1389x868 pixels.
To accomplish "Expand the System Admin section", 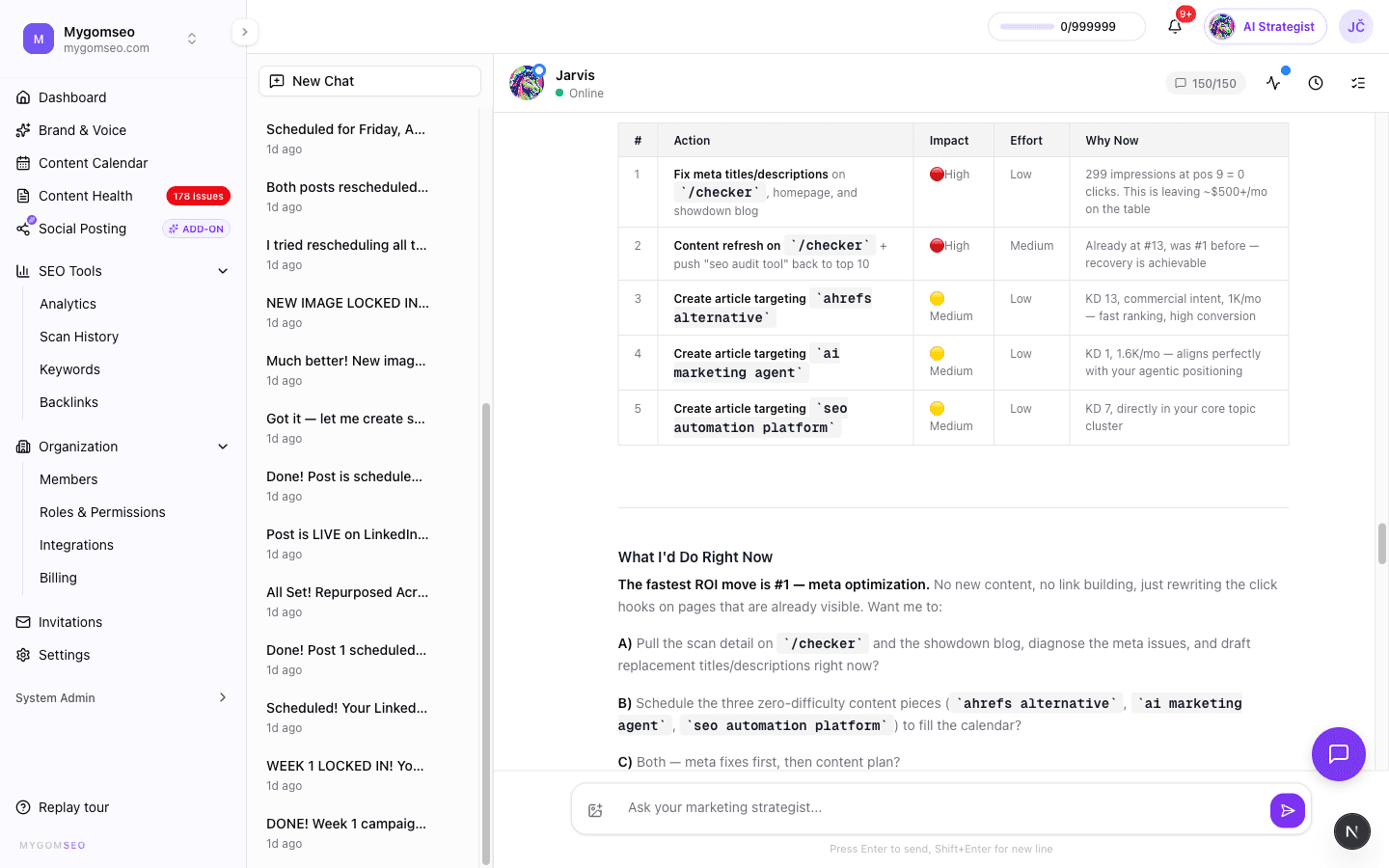I will pyautogui.click(x=223, y=697).
